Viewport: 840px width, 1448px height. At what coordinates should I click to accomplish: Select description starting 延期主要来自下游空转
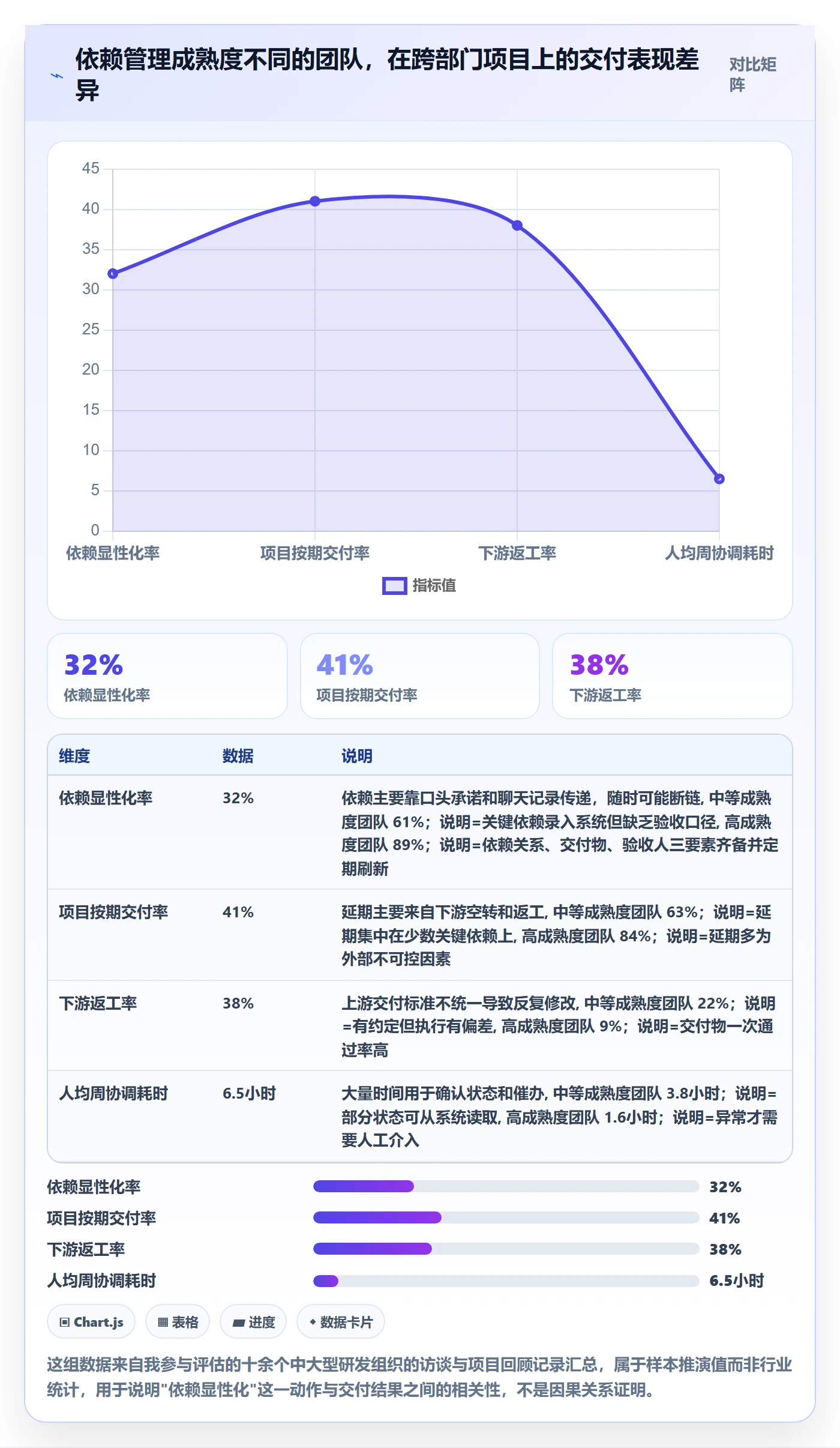557,935
